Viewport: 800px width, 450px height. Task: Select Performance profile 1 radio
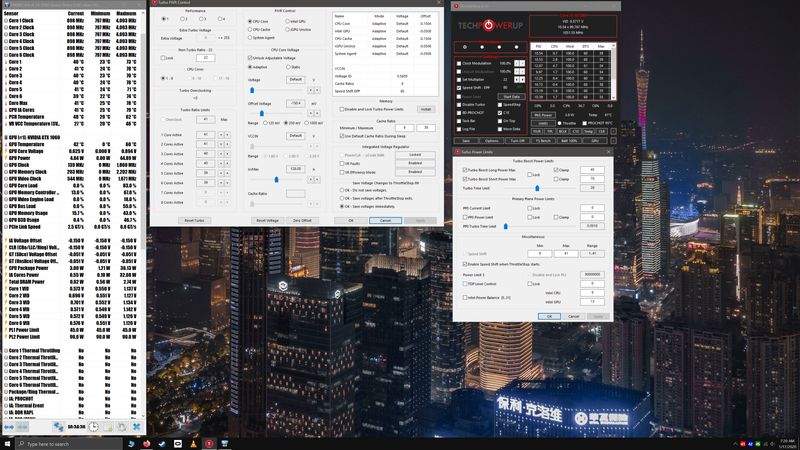click(x=164, y=19)
